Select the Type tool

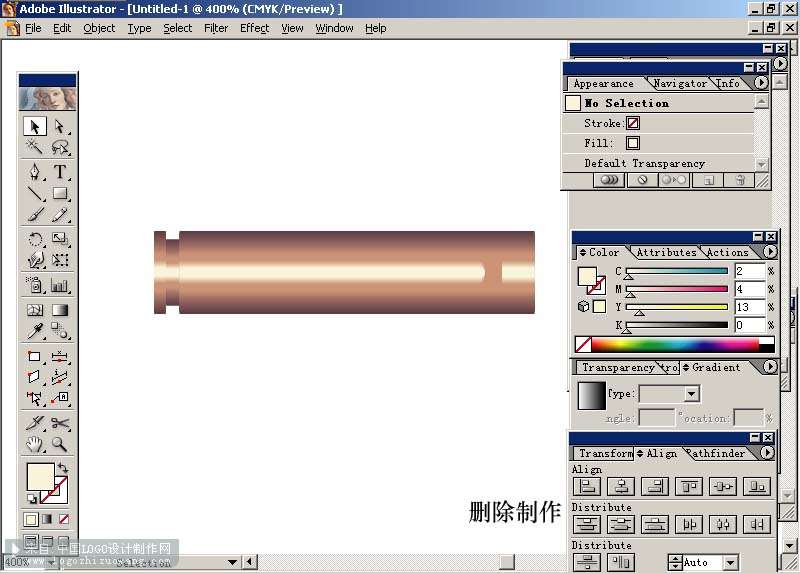tap(60, 172)
